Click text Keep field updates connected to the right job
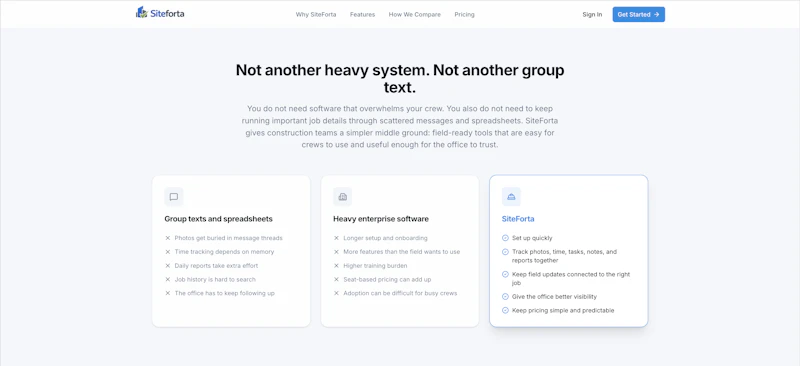The width and height of the screenshot is (800, 366). (571, 278)
